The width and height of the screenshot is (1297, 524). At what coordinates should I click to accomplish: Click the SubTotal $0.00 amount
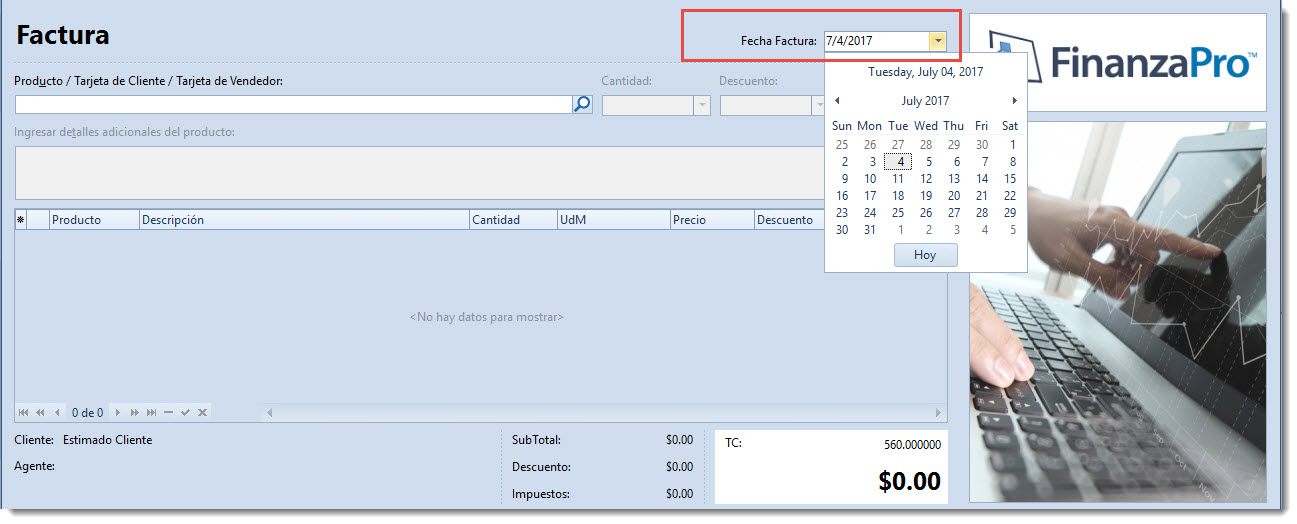tap(679, 439)
